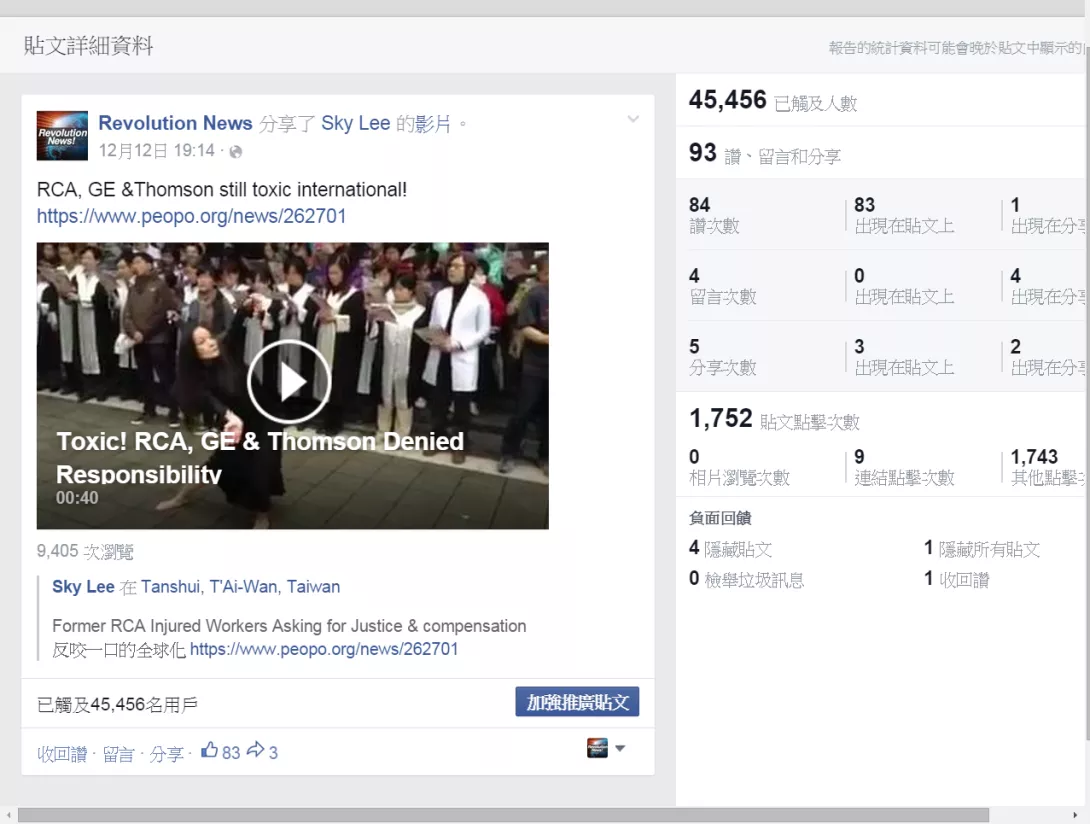Image resolution: width=1090 pixels, height=824 pixels.
Task: Click the 4 留言次數 statistic
Action: (x=722, y=286)
